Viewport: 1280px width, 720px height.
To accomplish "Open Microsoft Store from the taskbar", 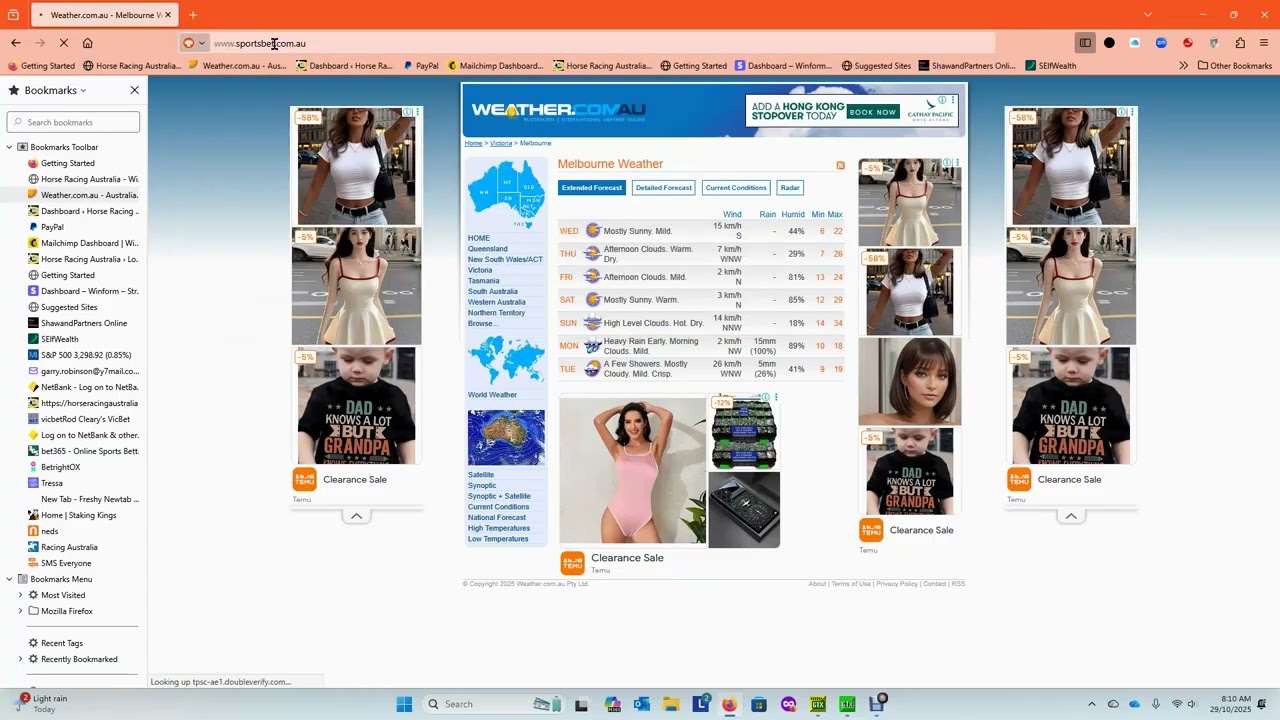I will coord(759,704).
